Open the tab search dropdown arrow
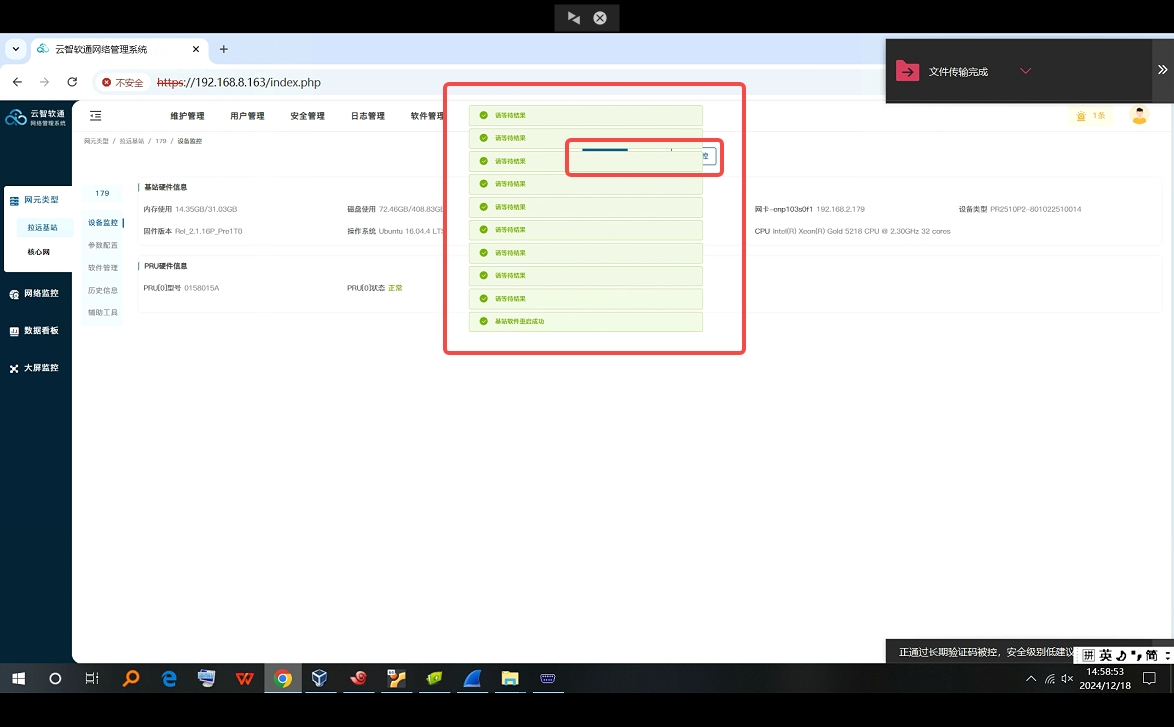 pos(16,49)
